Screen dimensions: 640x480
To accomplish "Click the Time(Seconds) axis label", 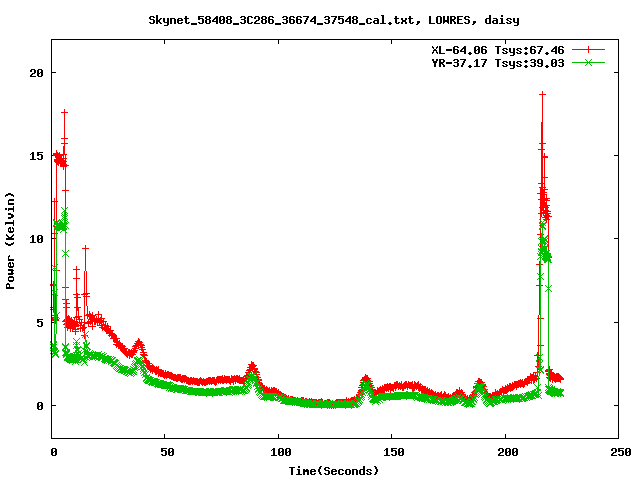I will pos(333,471).
